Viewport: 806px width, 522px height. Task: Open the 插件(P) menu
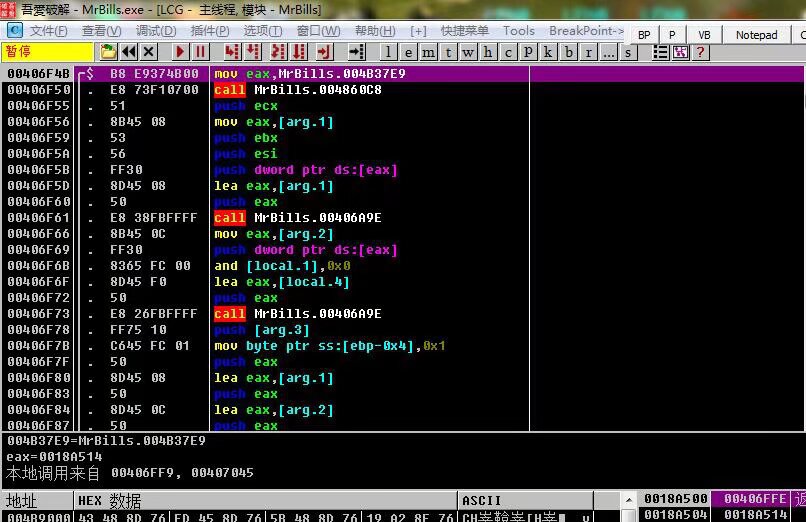tap(210, 31)
